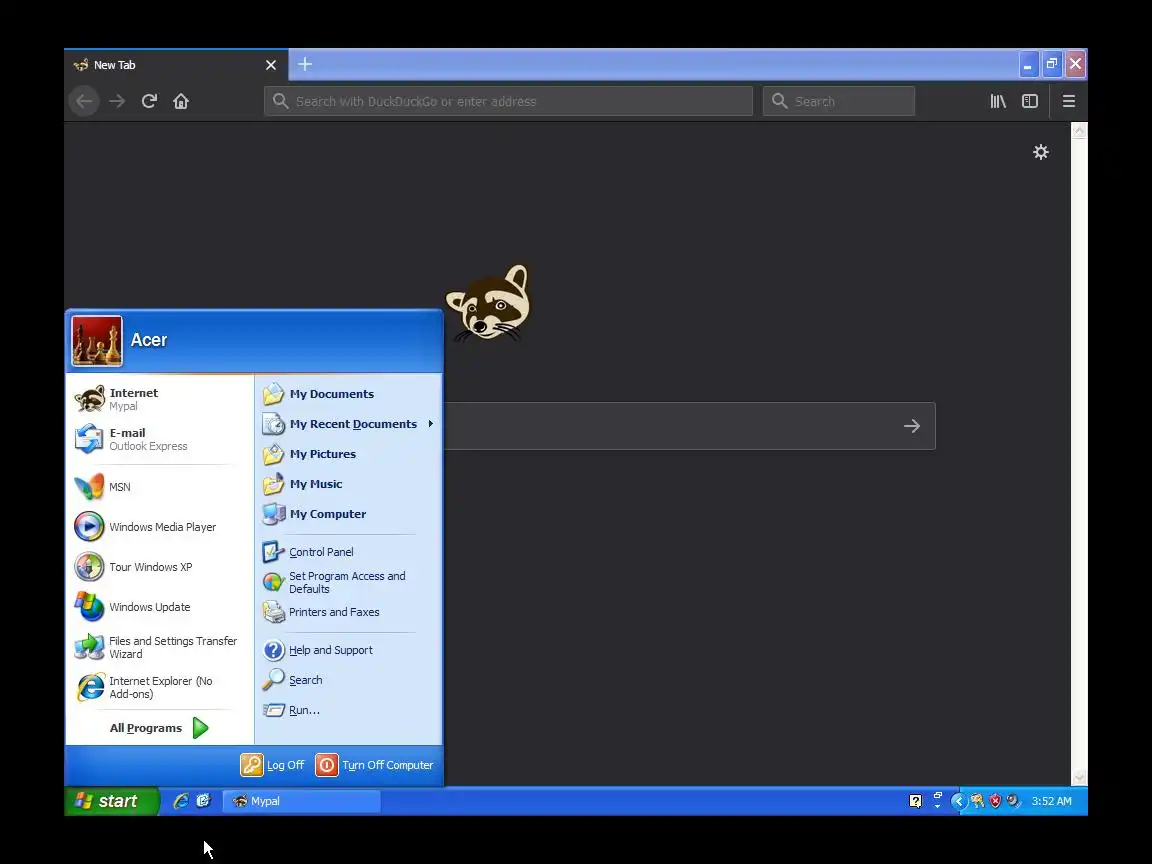The width and height of the screenshot is (1152, 864).
Task: Open My Pictures folder
Action: [x=348, y=454]
